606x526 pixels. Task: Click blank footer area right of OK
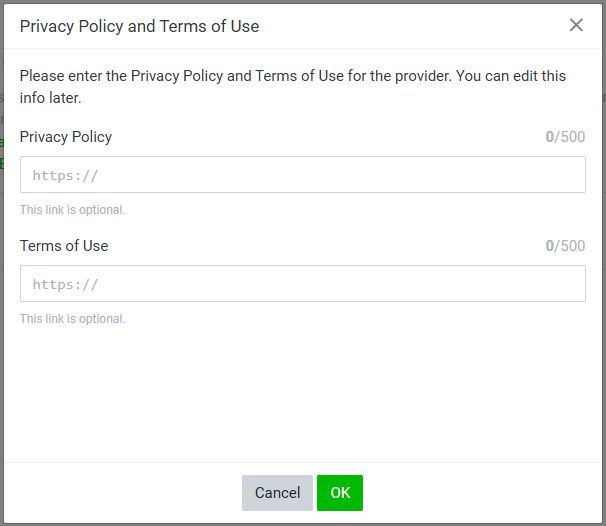[x=480, y=493]
